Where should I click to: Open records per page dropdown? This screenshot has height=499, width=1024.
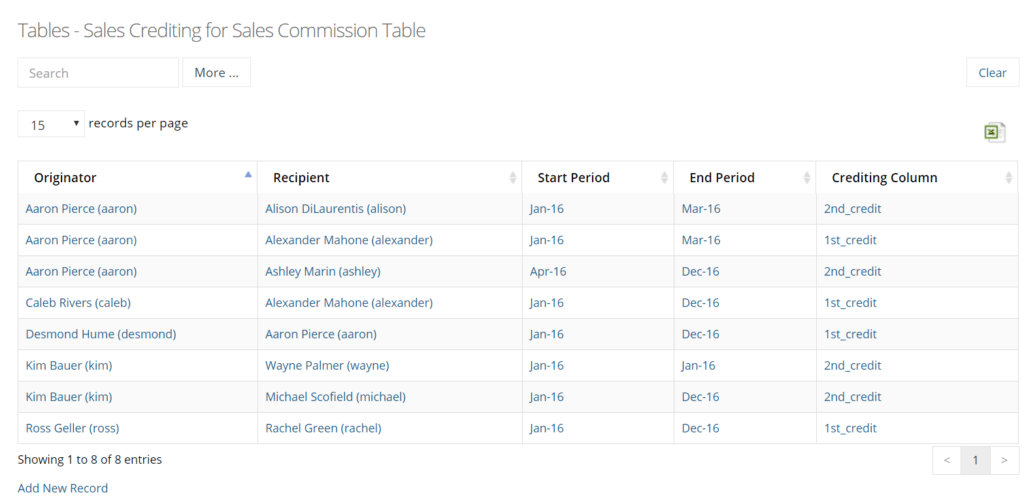coord(51,124)
